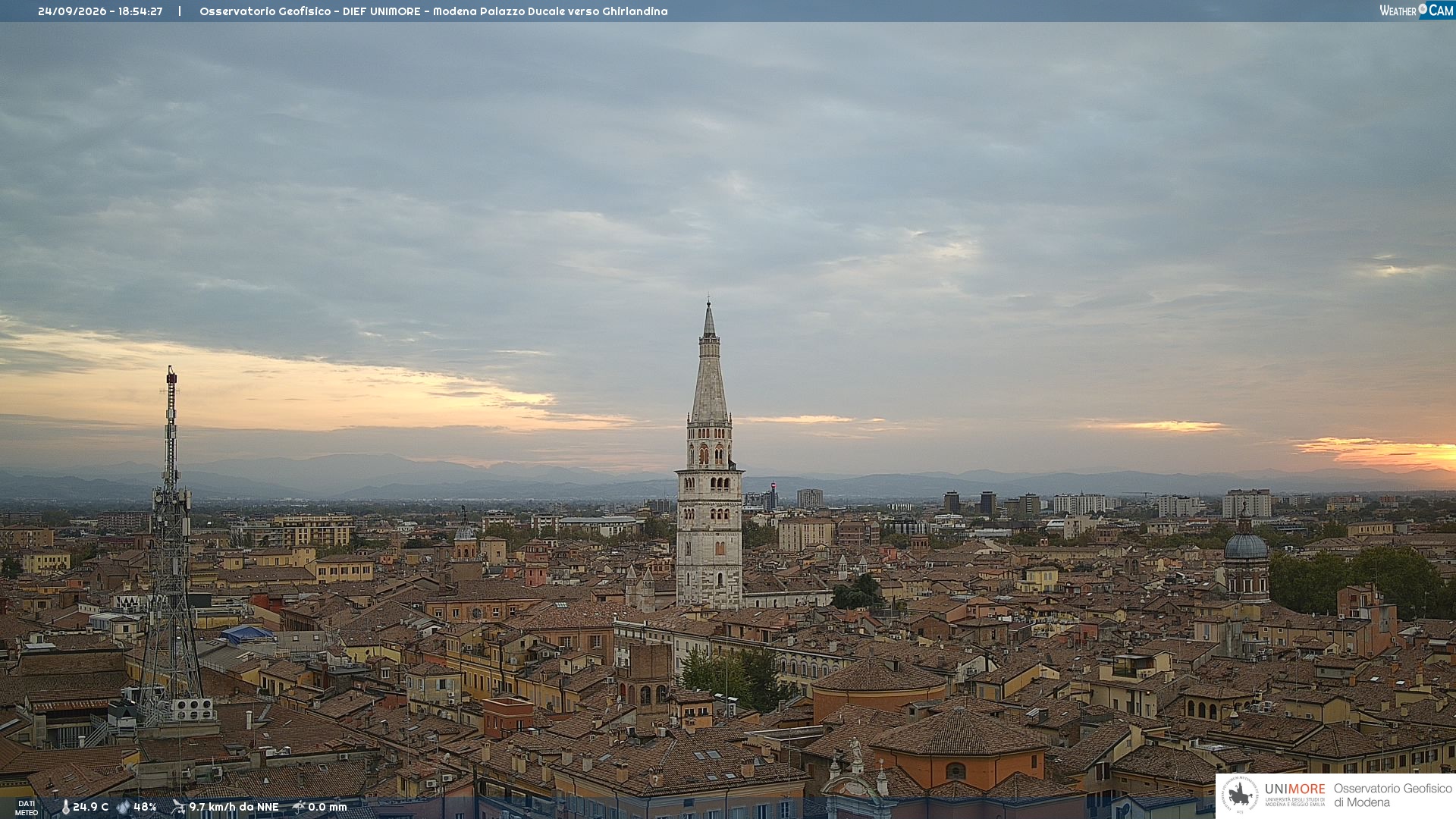Select the 48% humidity reading
This screenshot has width=1456, height=819.
pyautogui.click(x=145, y=807)
